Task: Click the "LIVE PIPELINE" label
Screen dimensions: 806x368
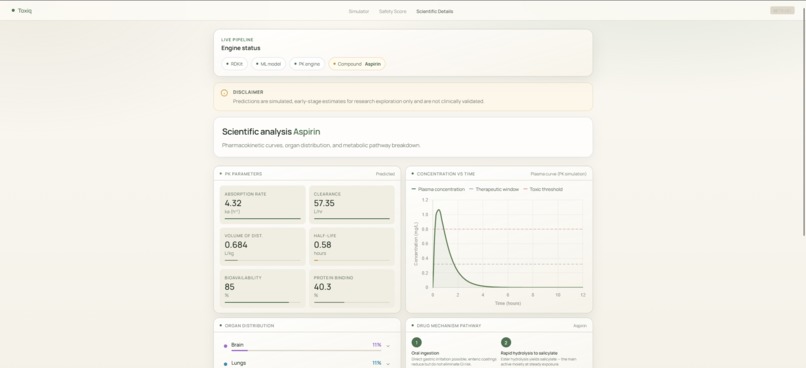Action: pos(237,40)
